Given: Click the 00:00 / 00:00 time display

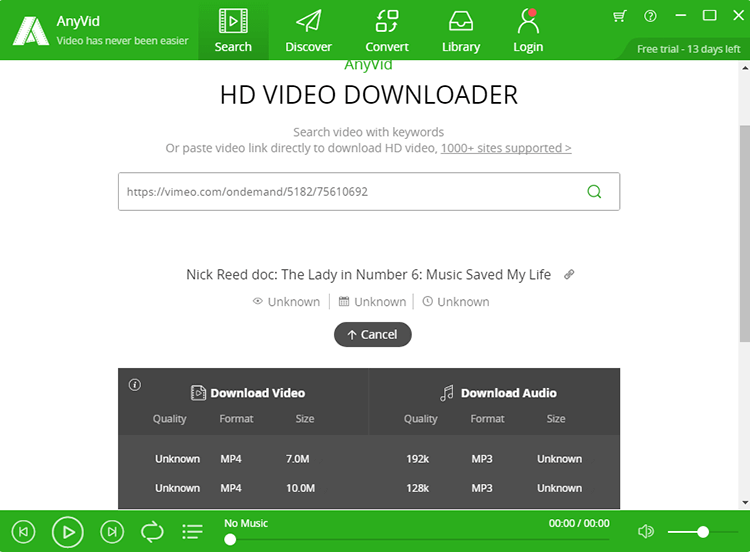Looking at the screenshot, I should click(x=579, y=523).
